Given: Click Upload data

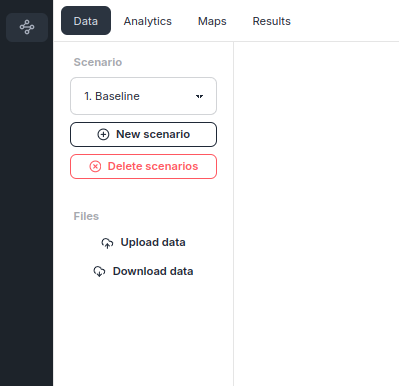Looking at the screenshot, I should tap(143, 242).
